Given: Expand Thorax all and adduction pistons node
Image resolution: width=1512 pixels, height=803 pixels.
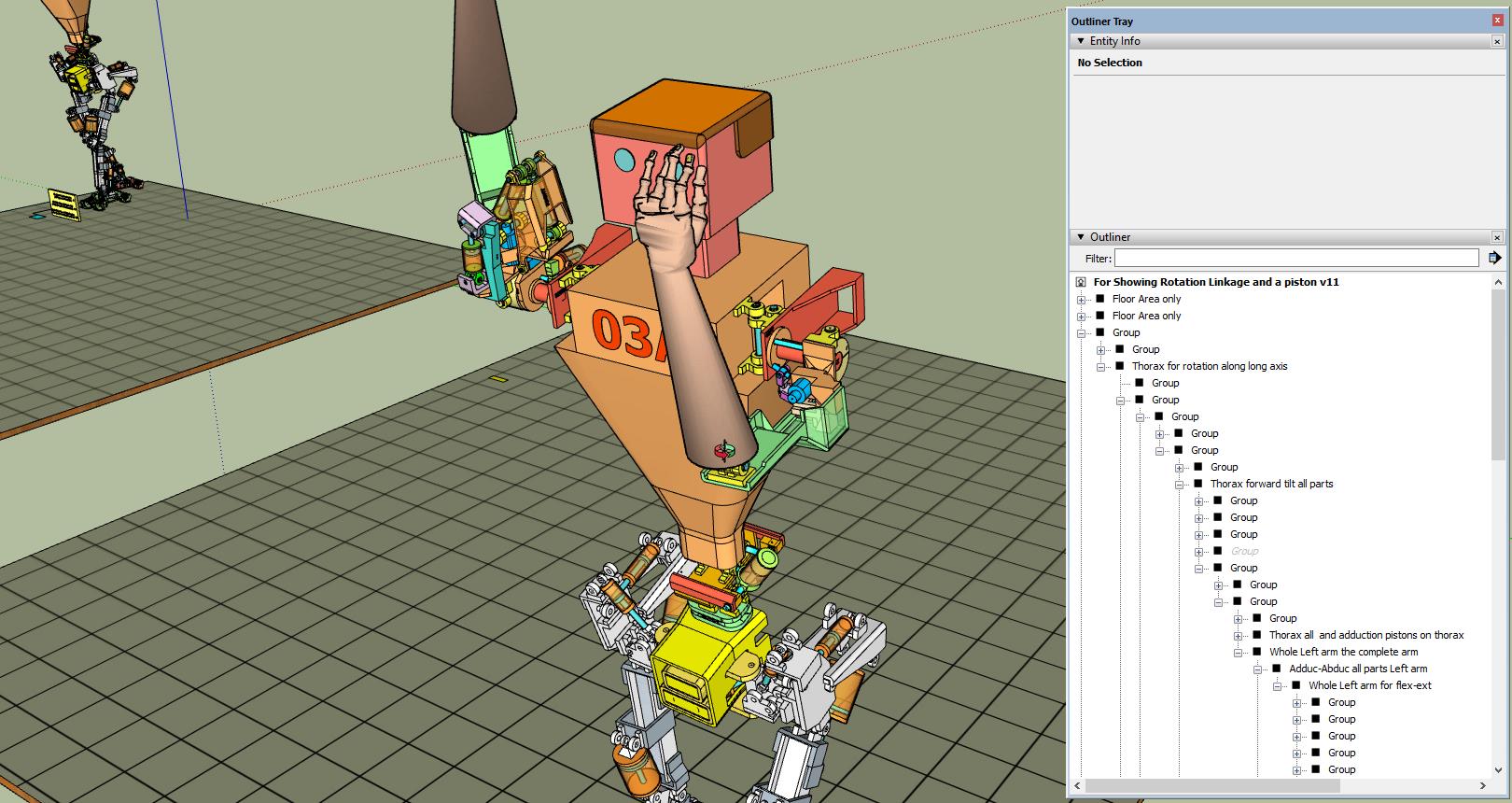Looking at the screenshot, I should 1239,636.
